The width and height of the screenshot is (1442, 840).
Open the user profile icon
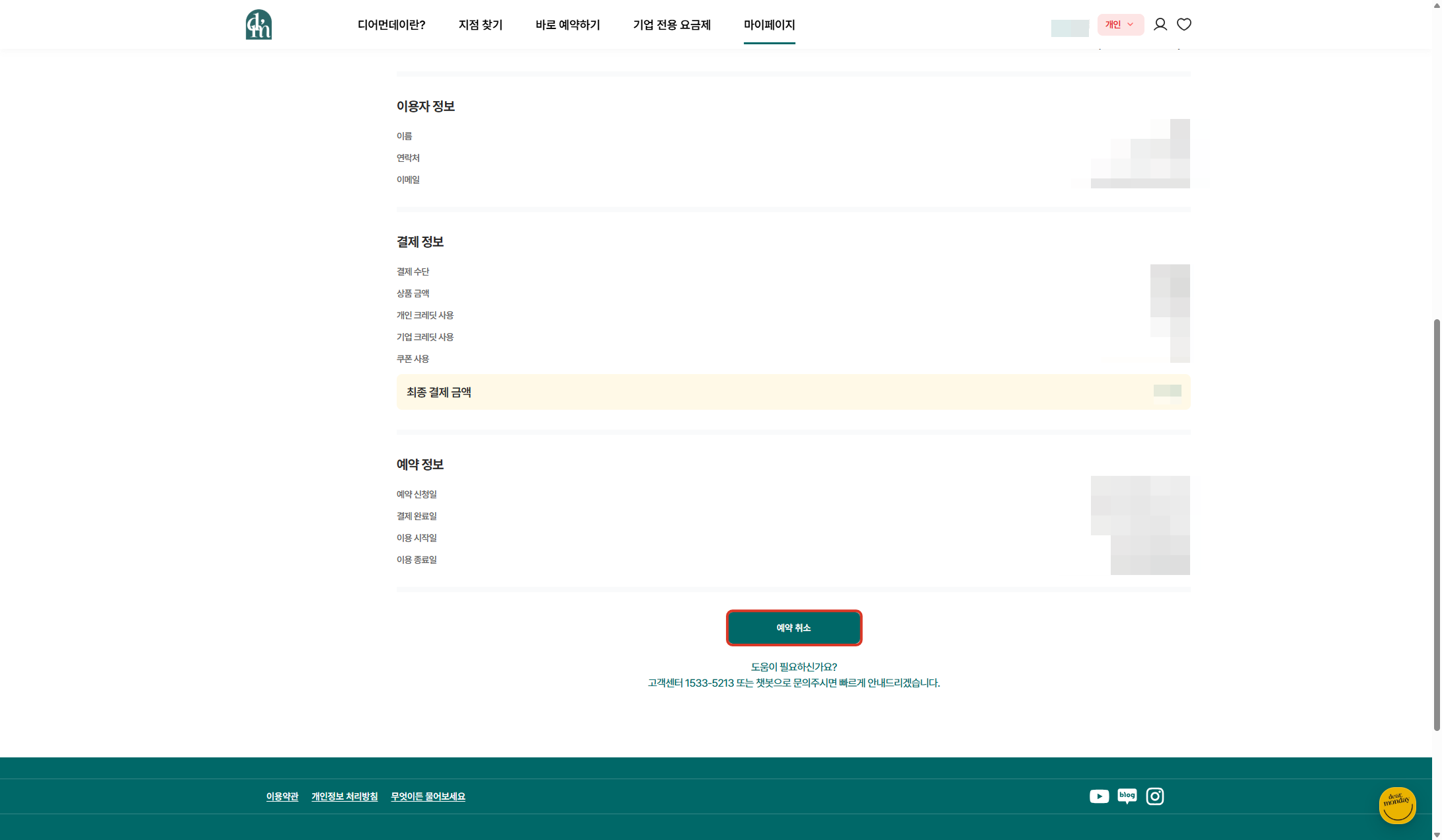tap(1160, 24)
